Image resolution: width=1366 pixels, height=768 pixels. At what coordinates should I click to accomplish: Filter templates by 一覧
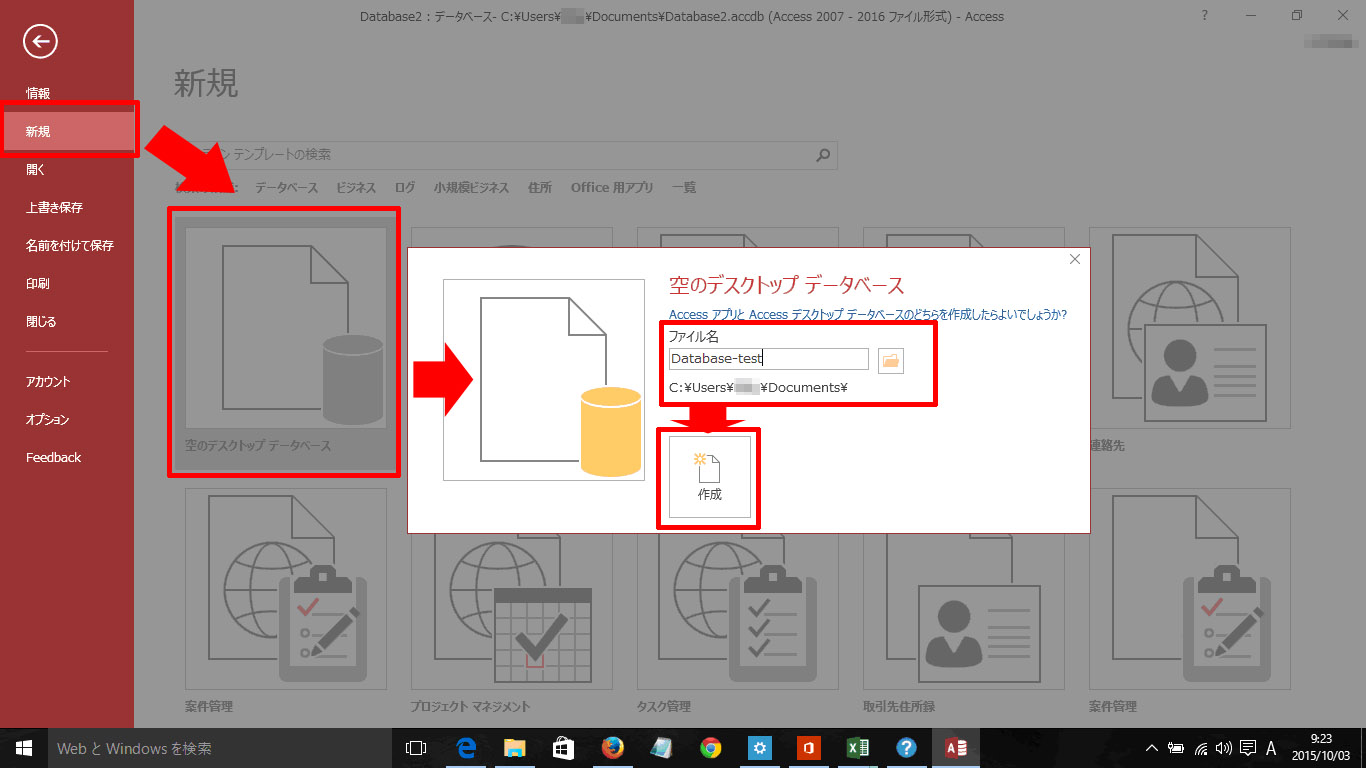click(x=684, y=187)
